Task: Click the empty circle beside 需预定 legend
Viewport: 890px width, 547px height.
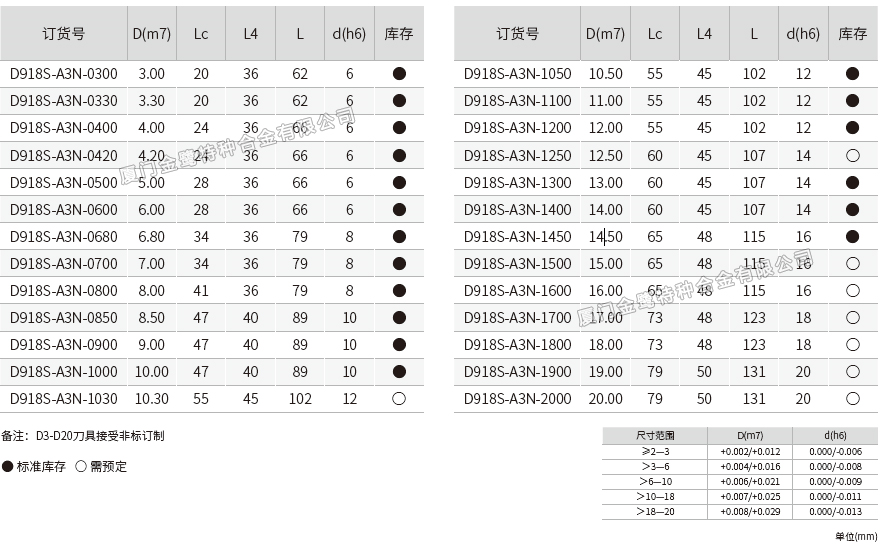Action: (81, 467)
